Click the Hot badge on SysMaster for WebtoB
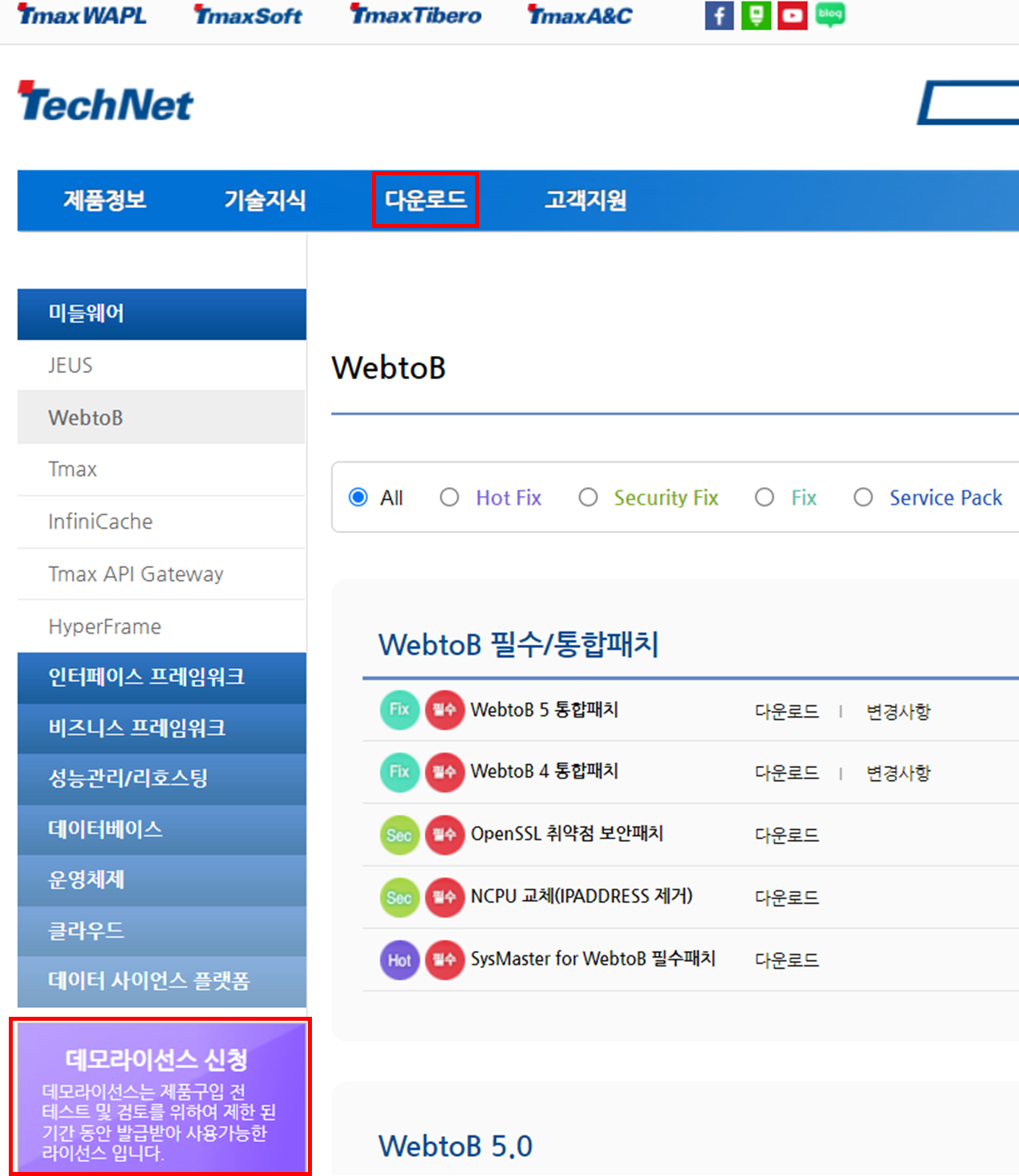Image resolution: width=1019 pixels, height=1176 pixels. (x=398, y=959)
